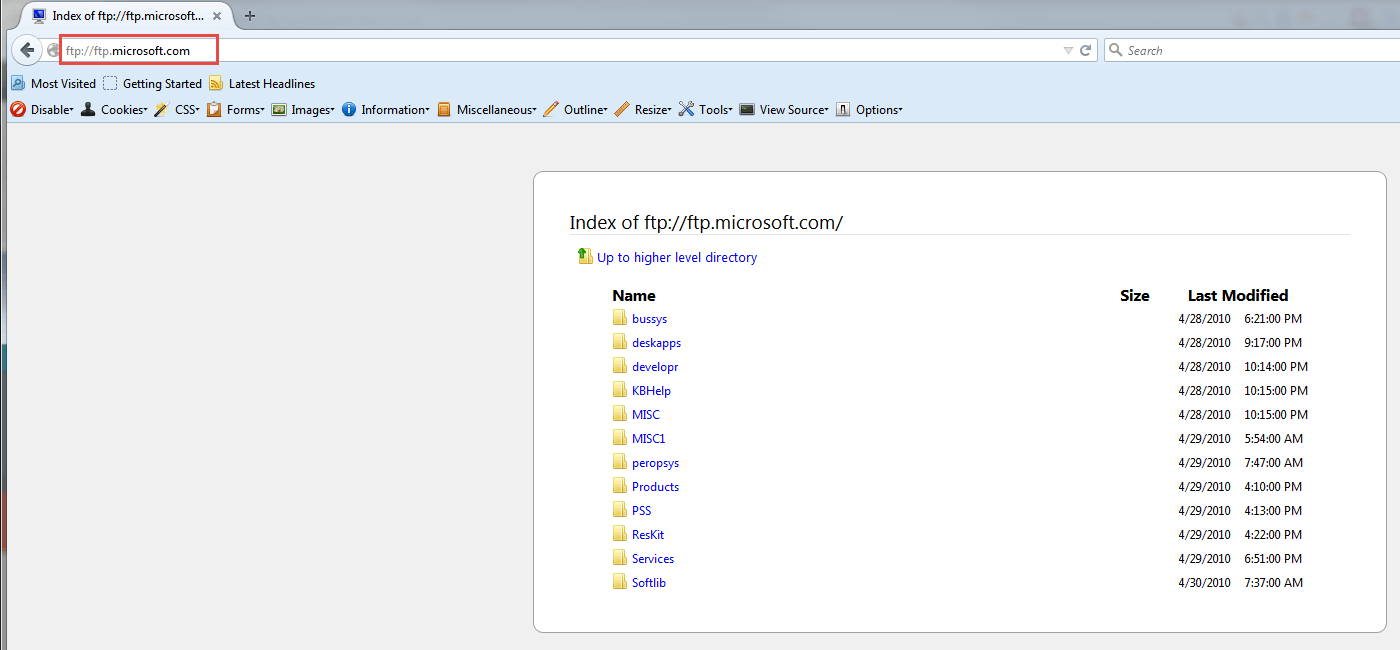The width and height of the screenshot is (1400, 650).
Task: Open the Products directory link
Action: (655, 487)
